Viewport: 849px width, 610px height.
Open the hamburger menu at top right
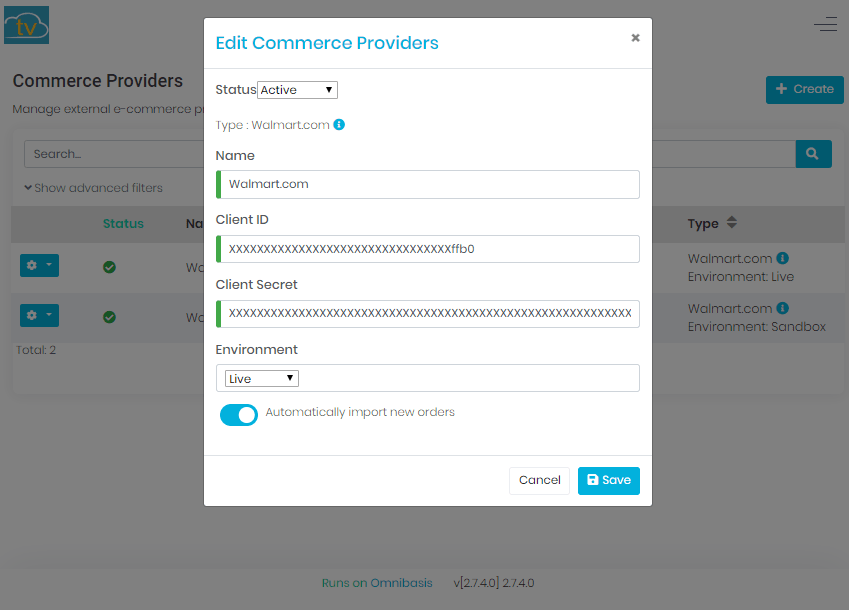(825, 24)
